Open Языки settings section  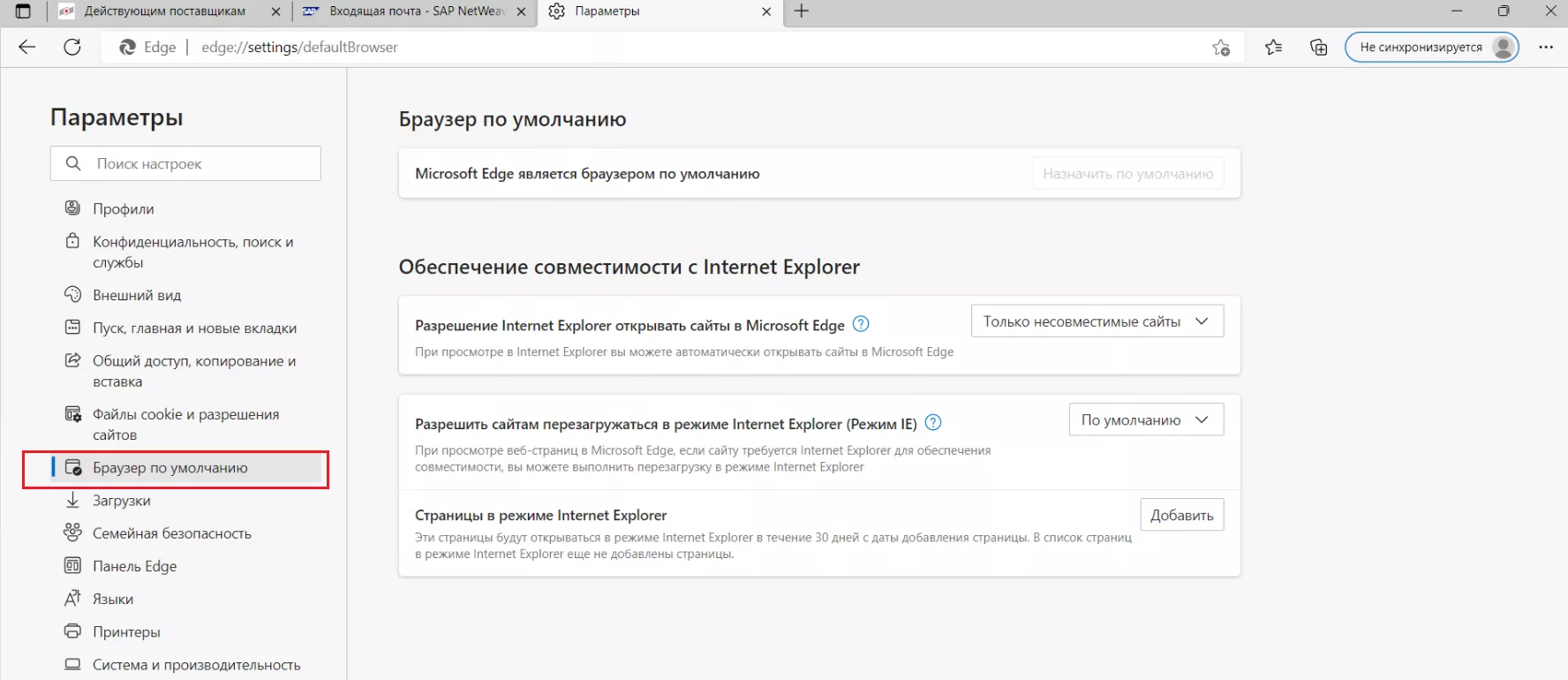185,599
